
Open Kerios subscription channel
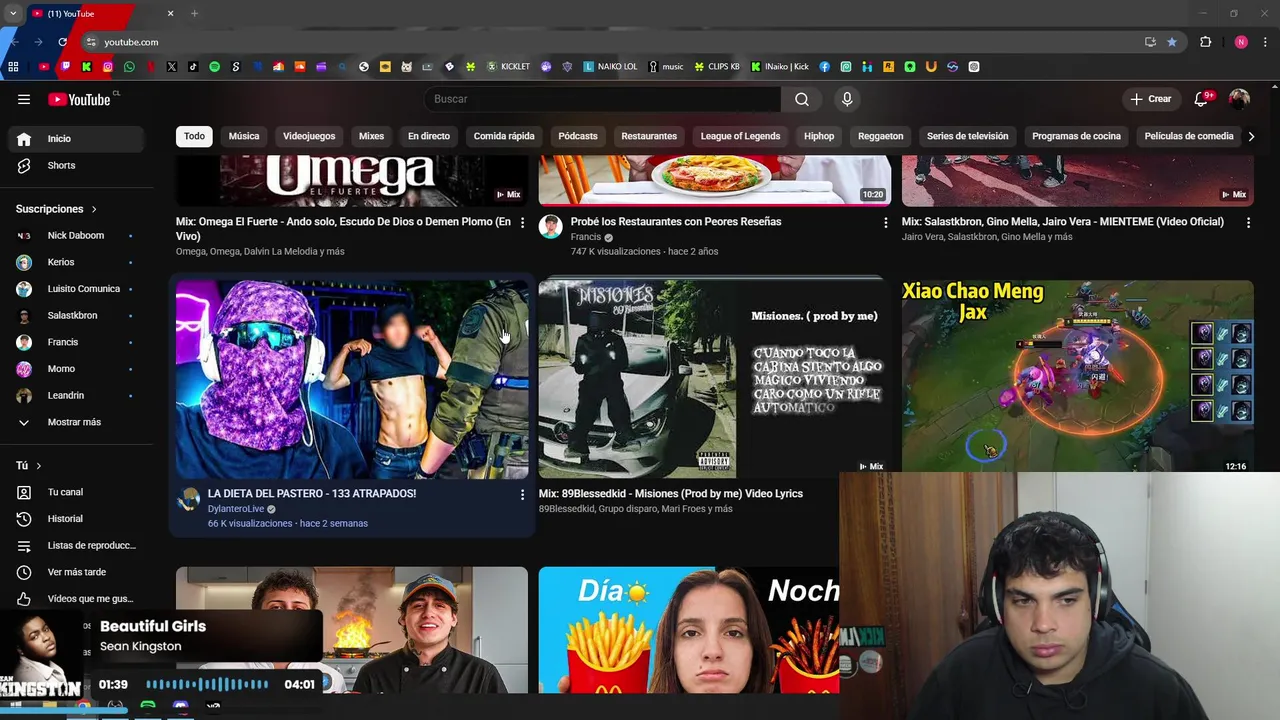[76, 262]
